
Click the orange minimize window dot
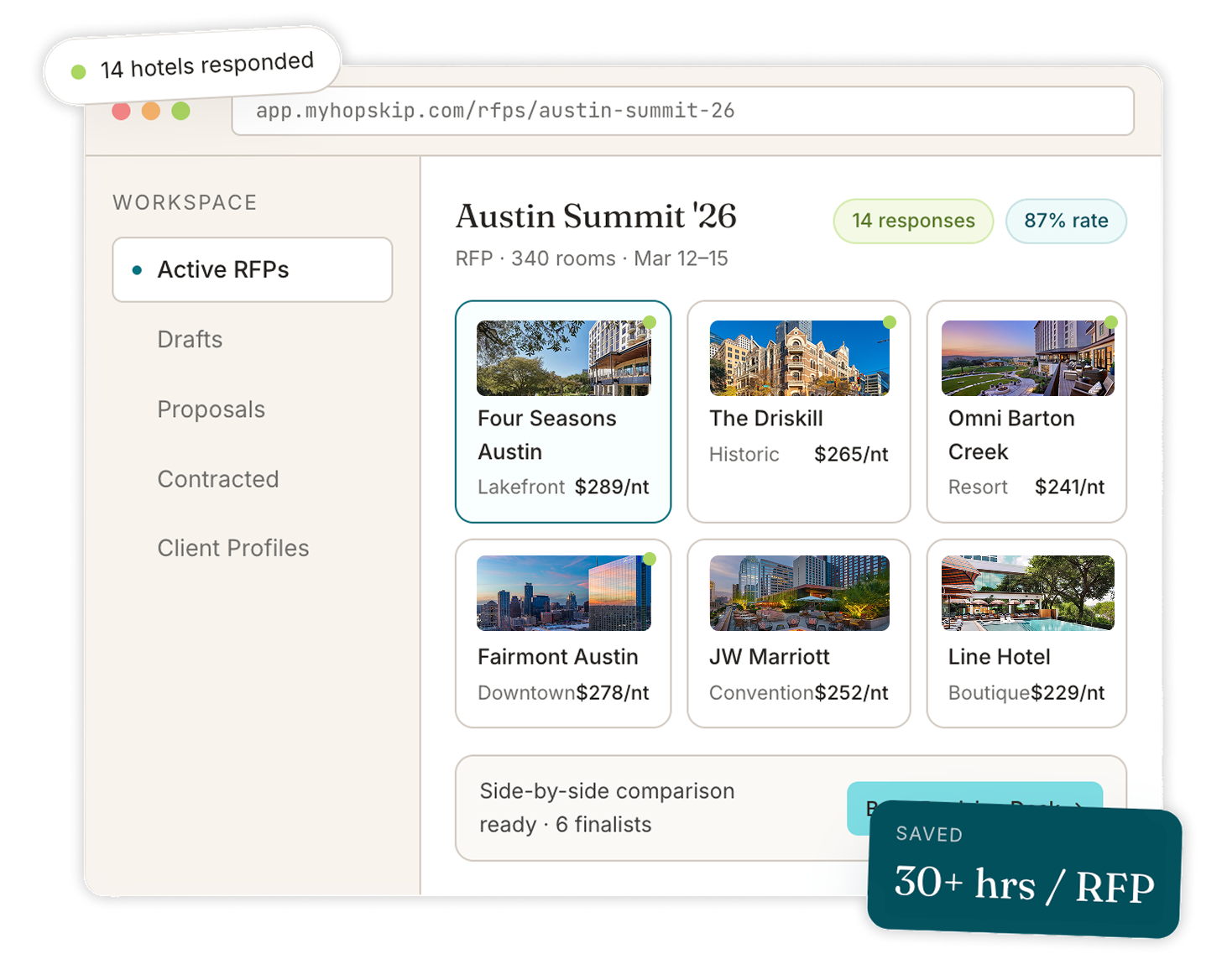pos(151,111)
